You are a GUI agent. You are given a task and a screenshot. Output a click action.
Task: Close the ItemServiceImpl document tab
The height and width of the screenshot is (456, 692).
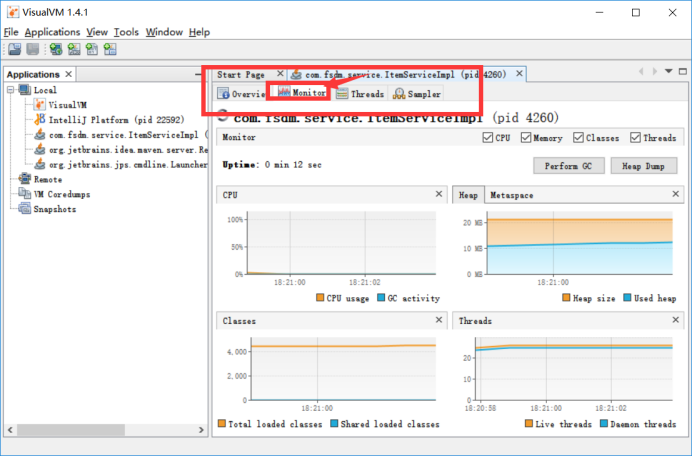(519, 73)
